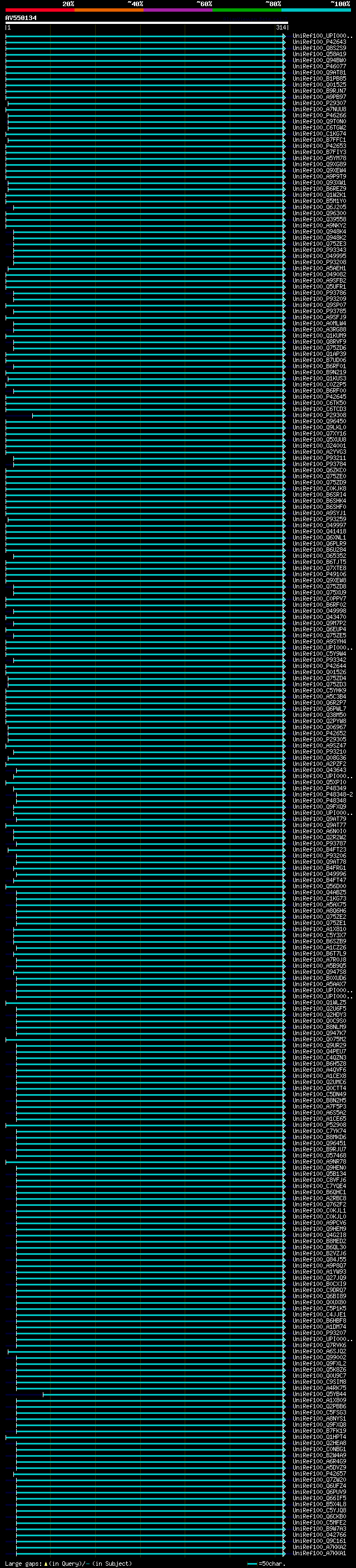This screenshot has height=1568, width=356.
Task: Select the UniRef100_Q99002 label
Action: [319, 1357]
